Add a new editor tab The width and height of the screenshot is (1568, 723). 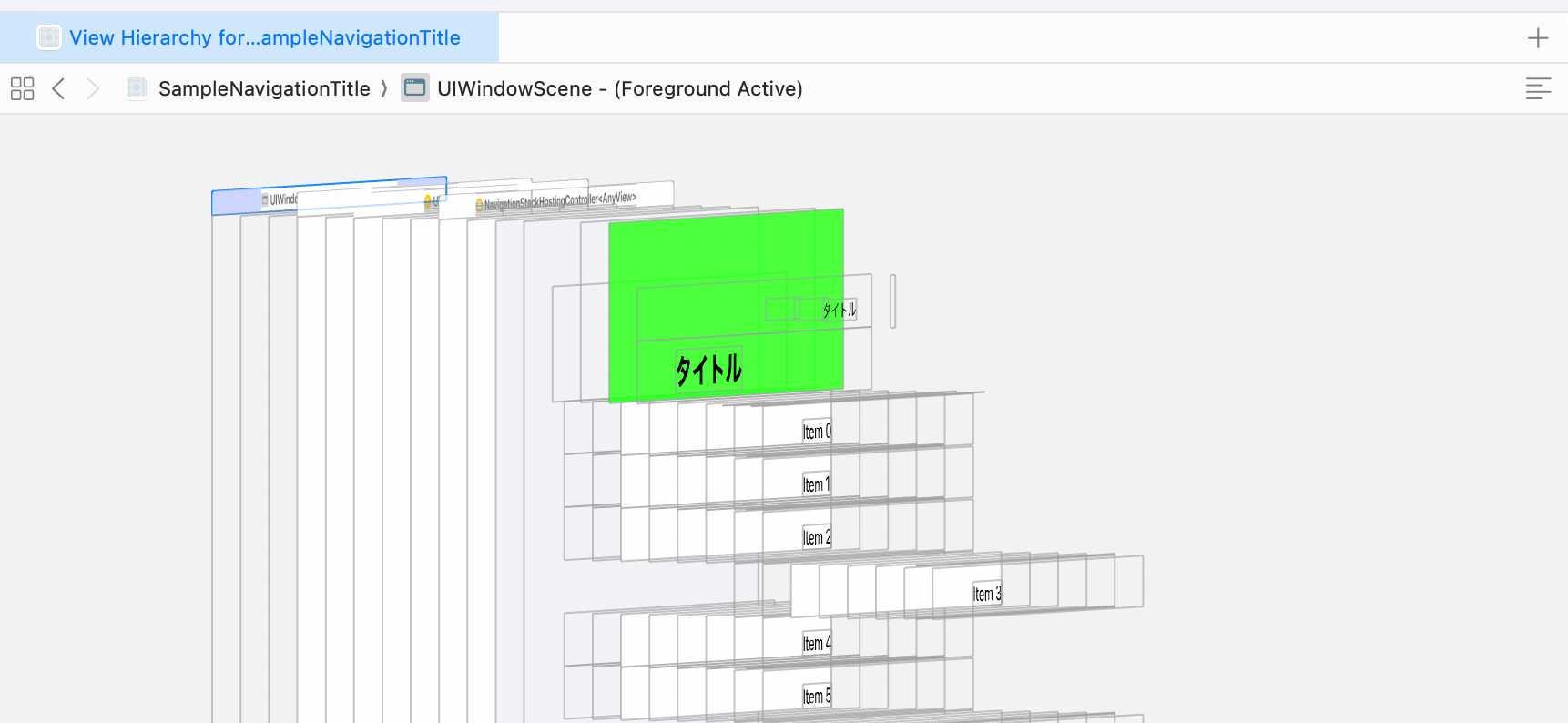1538,37
